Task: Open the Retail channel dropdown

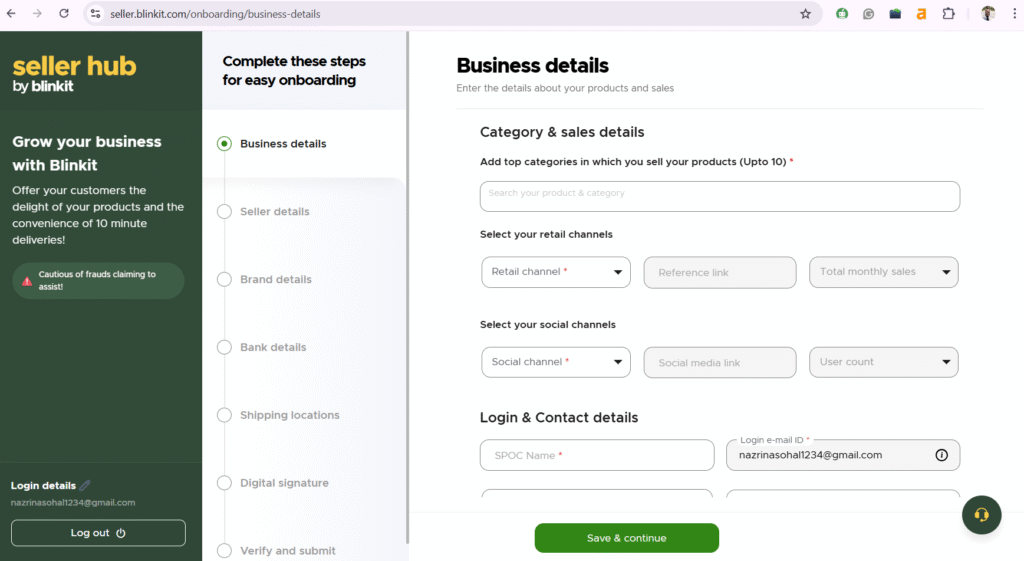Action: coord(555,272)
